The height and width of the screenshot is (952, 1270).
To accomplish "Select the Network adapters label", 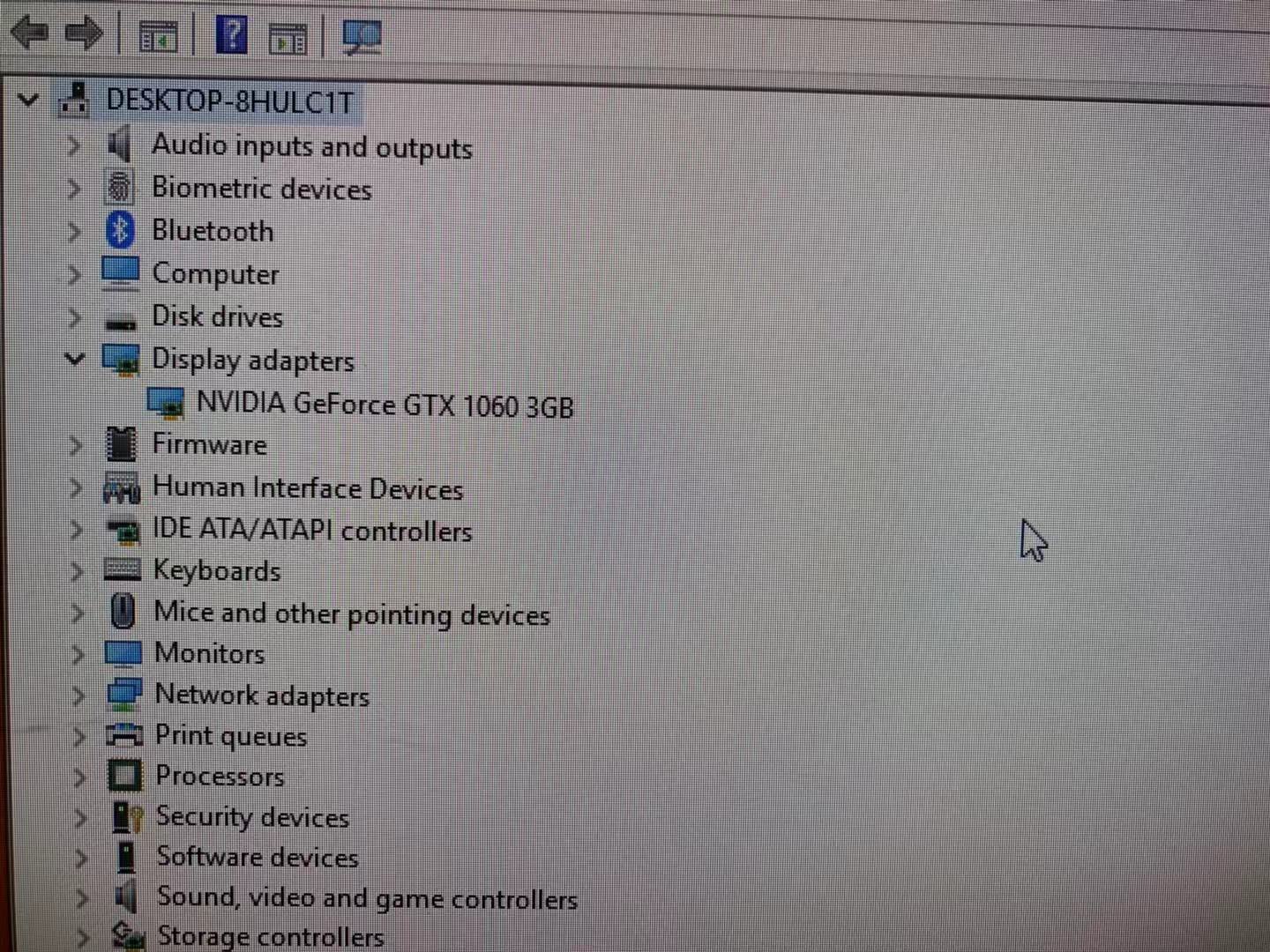I will pyautogui.click(x=262, y=695).
